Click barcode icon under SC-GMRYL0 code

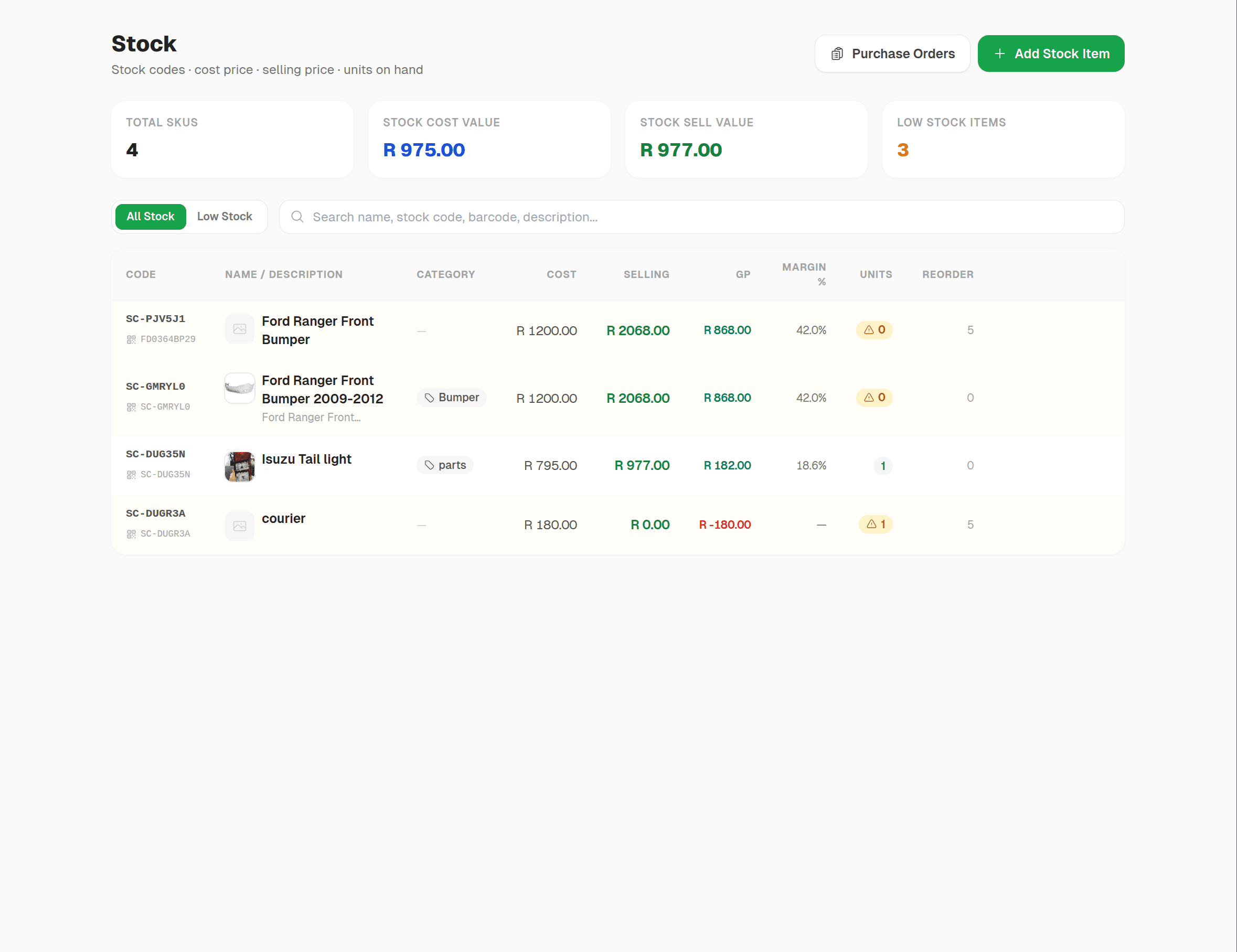pyautogui.click(x=131, y=407)
